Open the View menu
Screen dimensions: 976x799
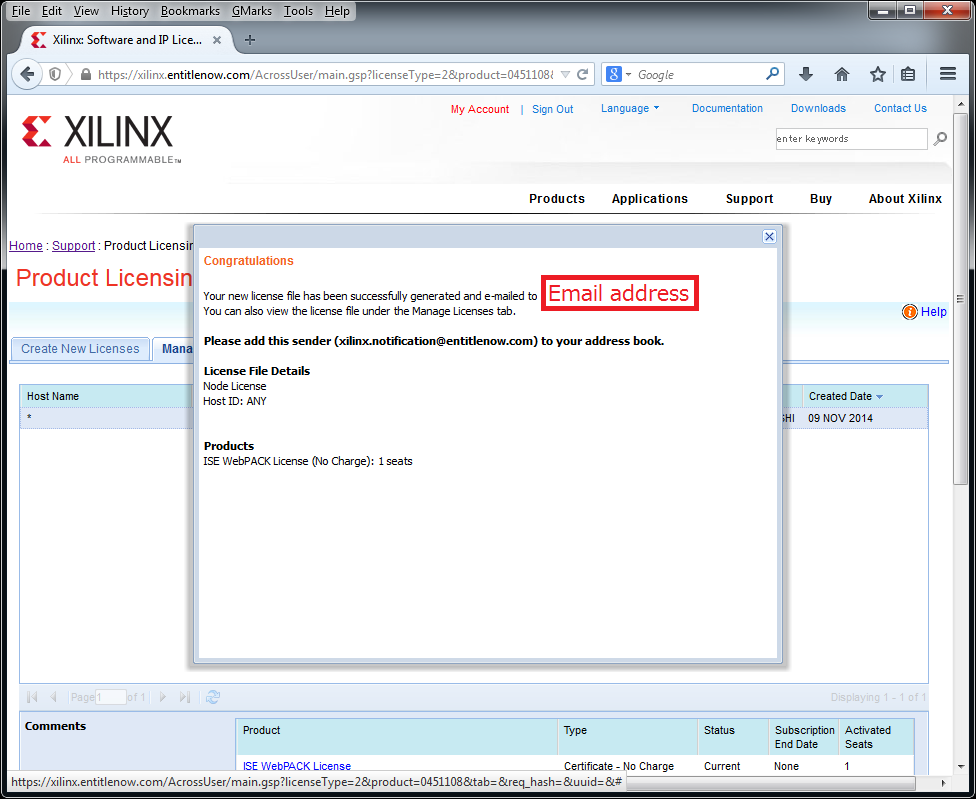click(x=86, y=11)
